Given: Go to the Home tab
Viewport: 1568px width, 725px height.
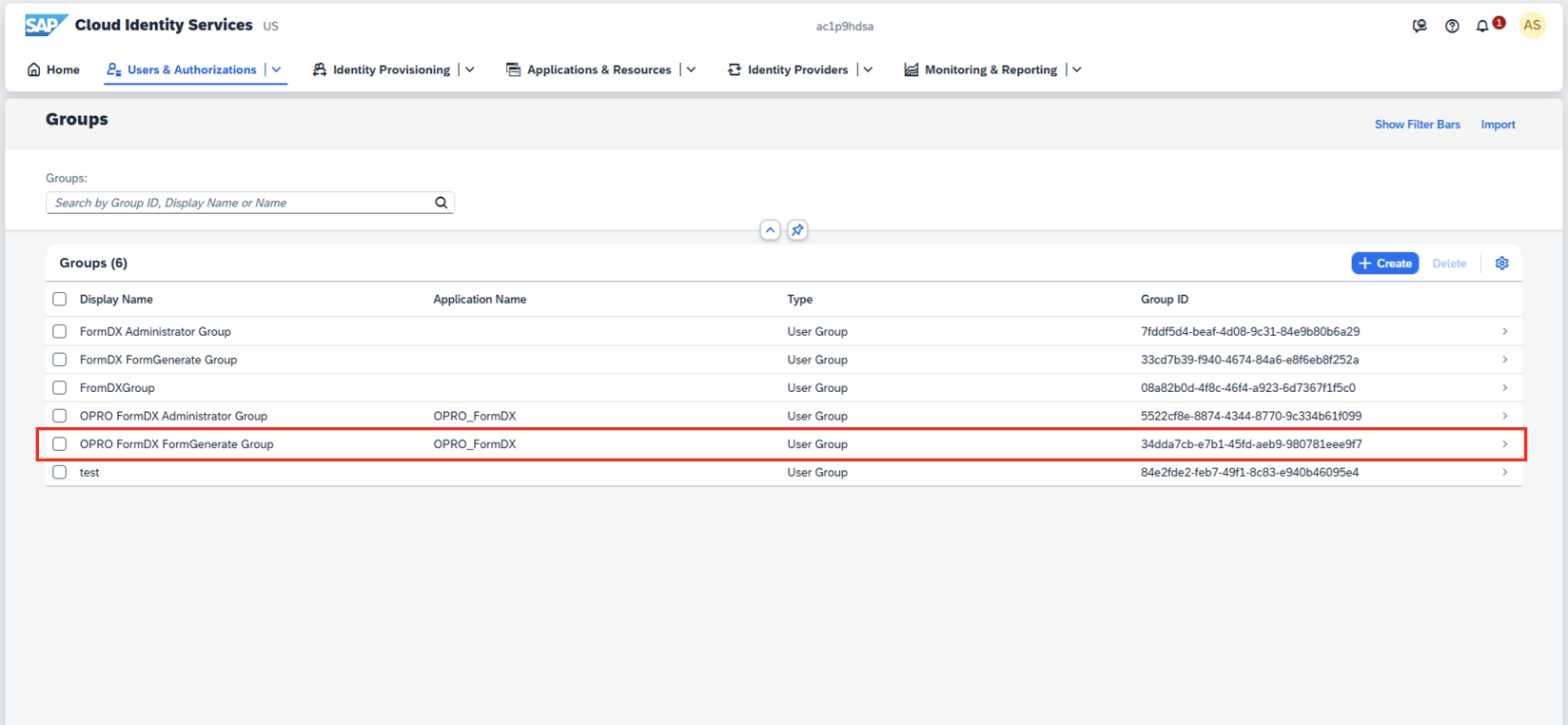Looking at the screenshot, I should pos(53,69).
